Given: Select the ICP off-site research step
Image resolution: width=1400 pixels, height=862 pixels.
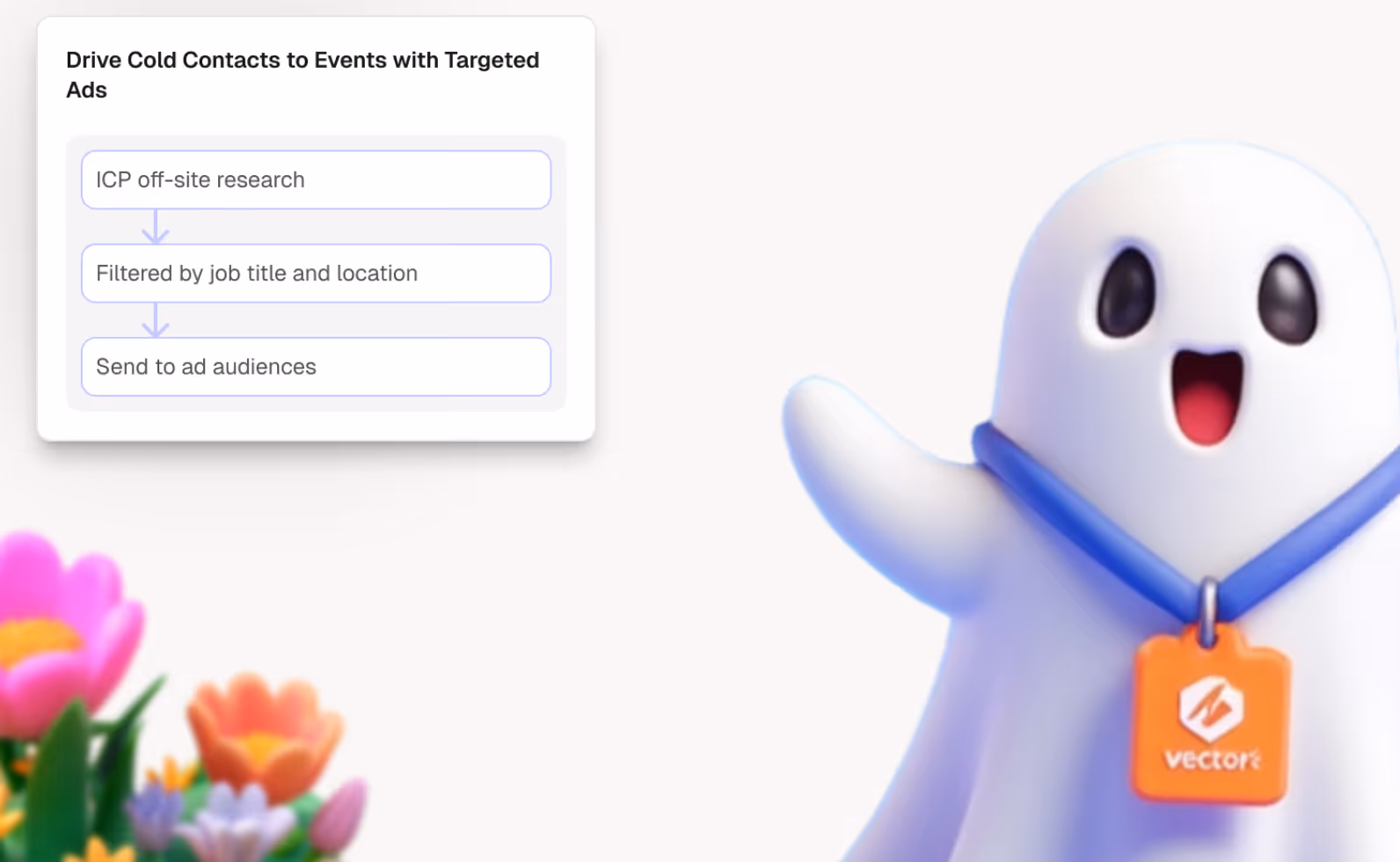Looking at the screenshot, I should (317, 179).
